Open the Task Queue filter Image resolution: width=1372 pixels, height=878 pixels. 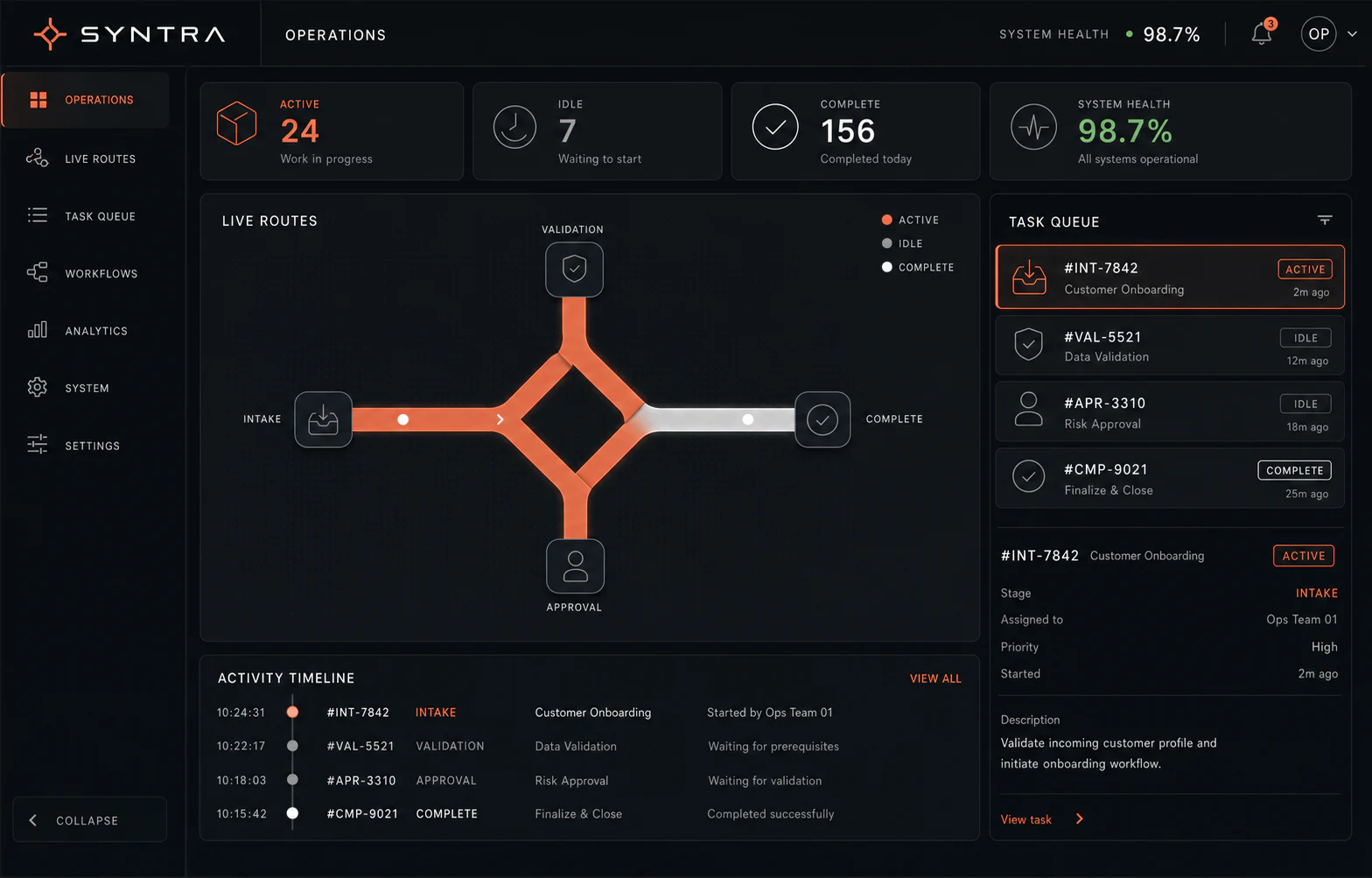point(1325,221)
